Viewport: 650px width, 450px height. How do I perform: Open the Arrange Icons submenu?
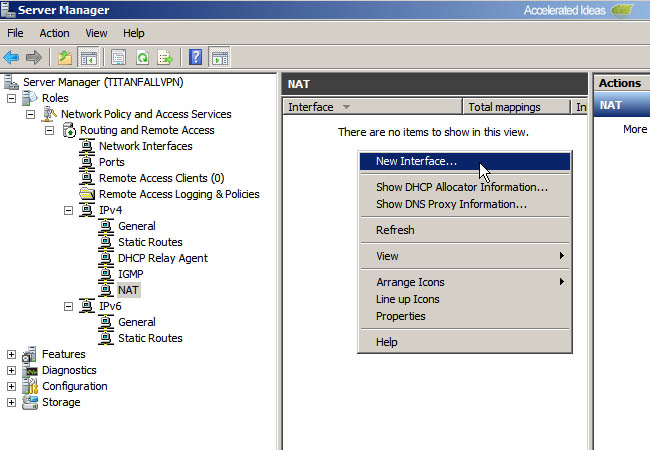465,282
